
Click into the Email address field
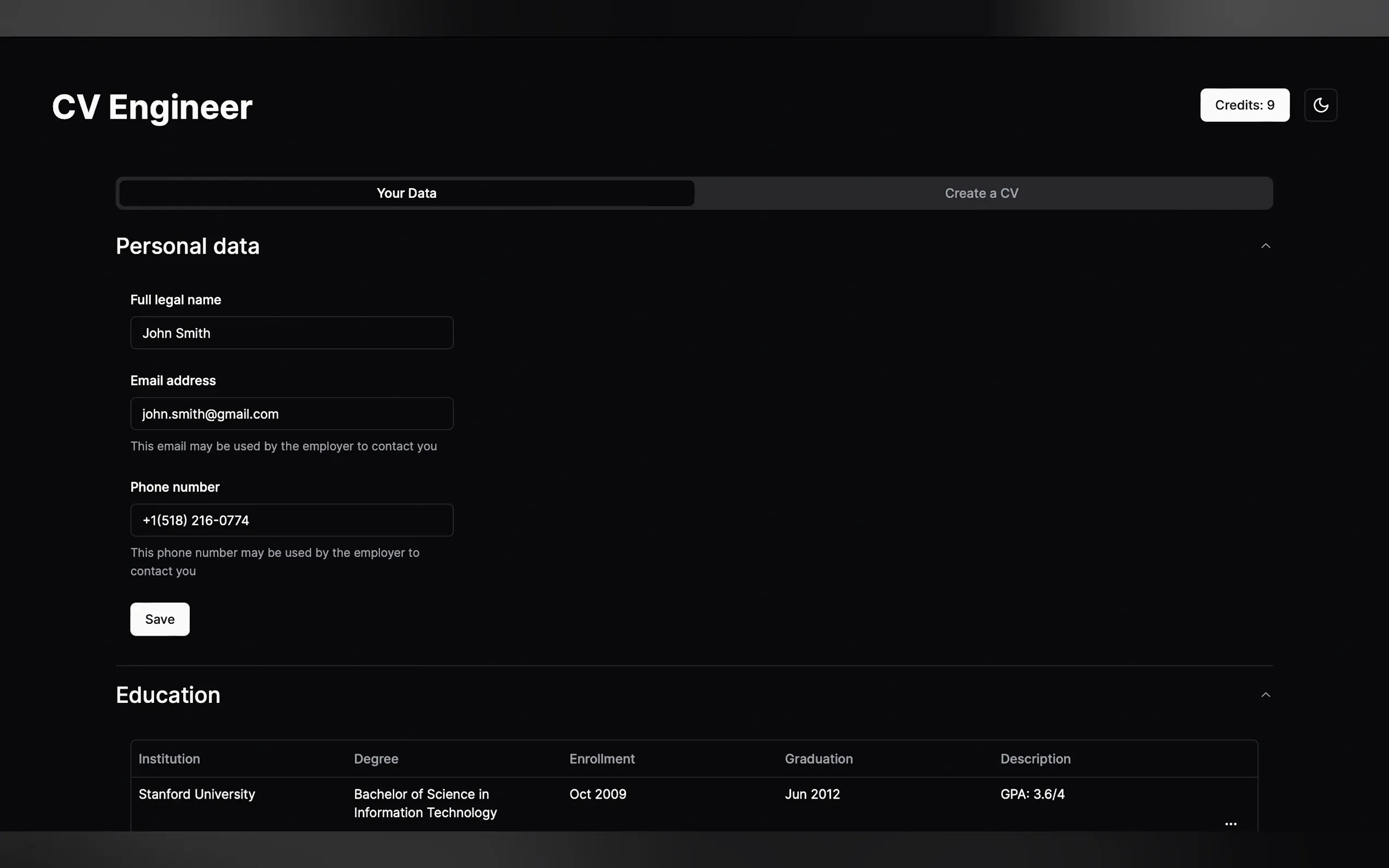click(x=291, y=414)
